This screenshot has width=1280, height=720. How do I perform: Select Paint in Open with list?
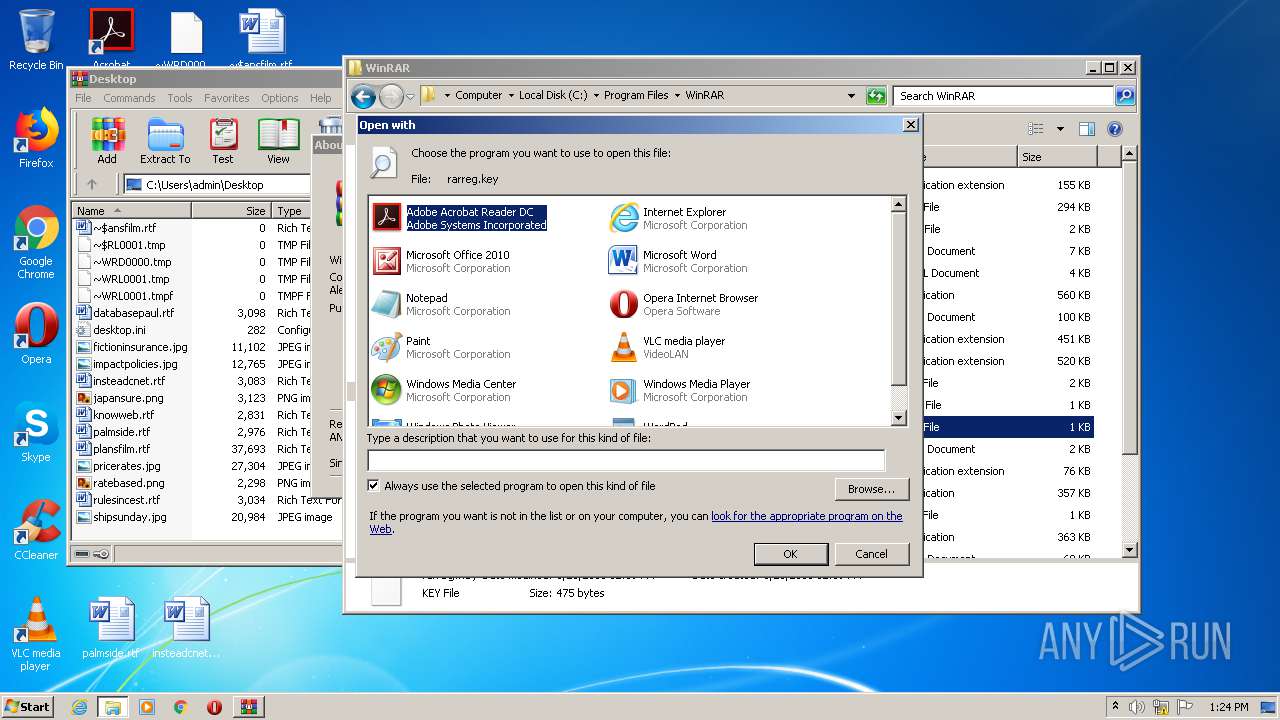(441, 347)
